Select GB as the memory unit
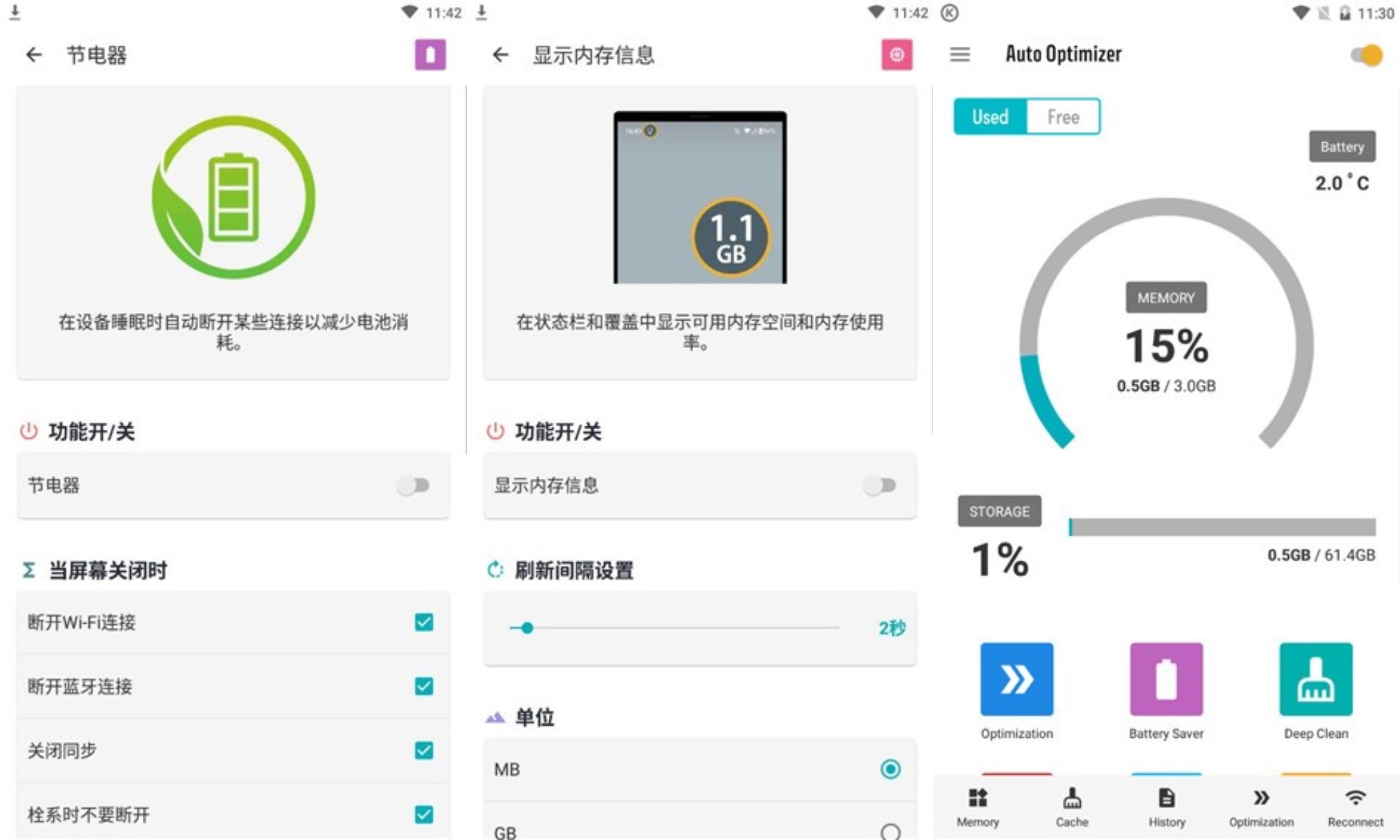The image size is (1400, 840). click(890, 831)
